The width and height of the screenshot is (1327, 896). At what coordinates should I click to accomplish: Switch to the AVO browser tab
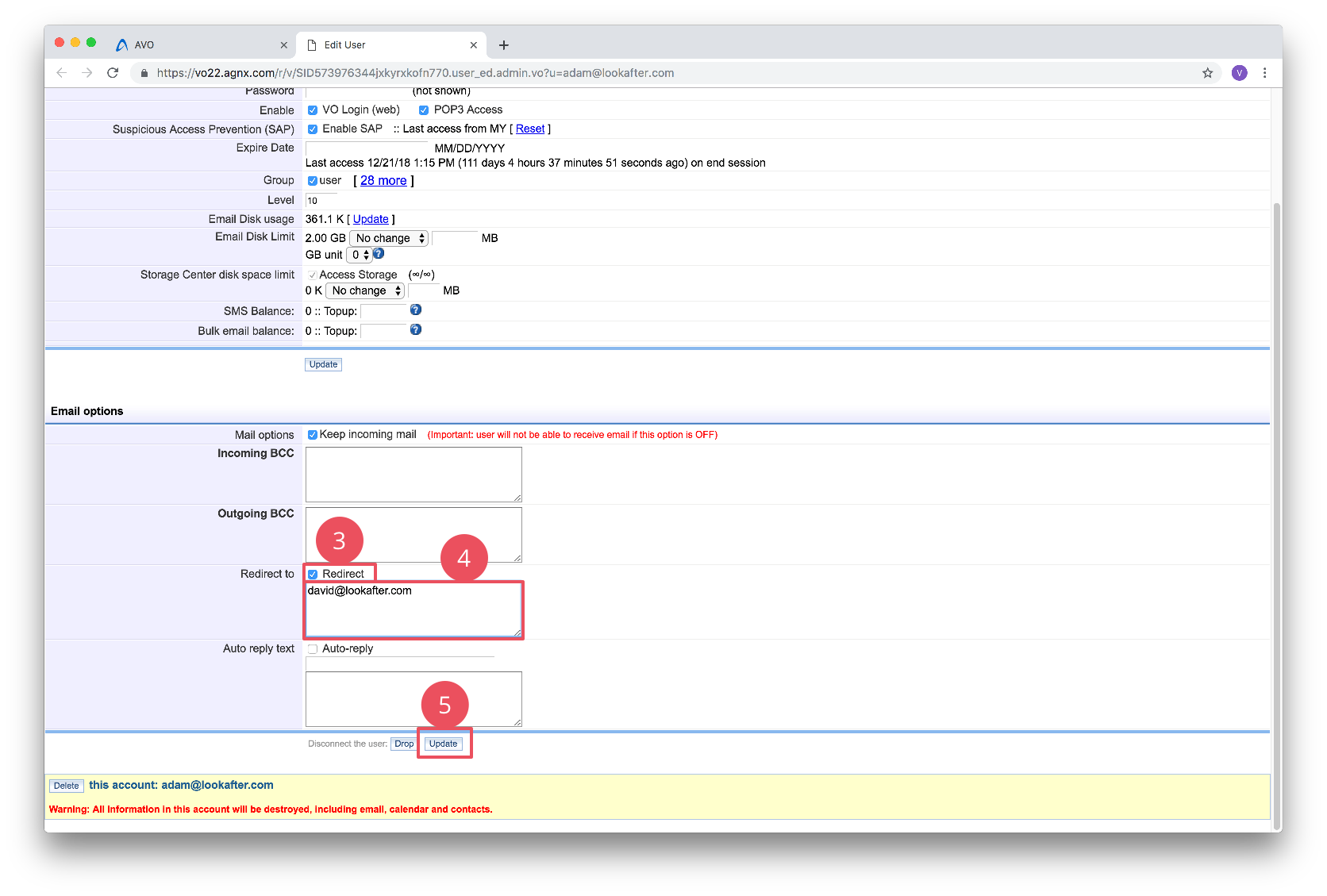[198, 45]
